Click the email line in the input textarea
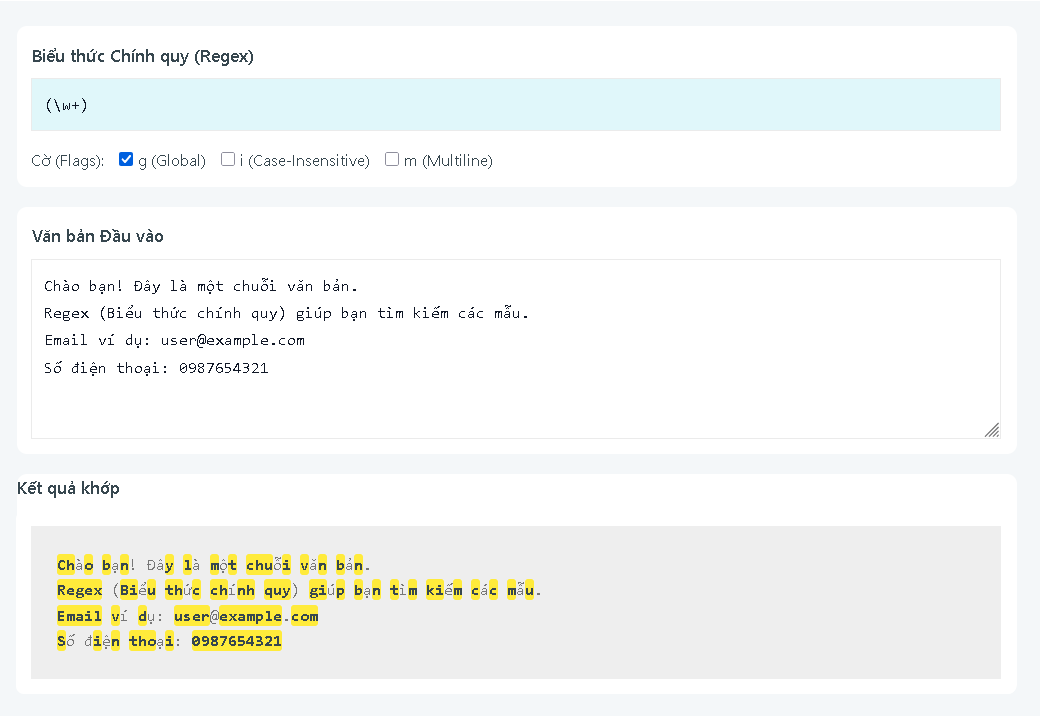Image resolution: width=1040 pixels, height=716 pixels. coord(174,340)
